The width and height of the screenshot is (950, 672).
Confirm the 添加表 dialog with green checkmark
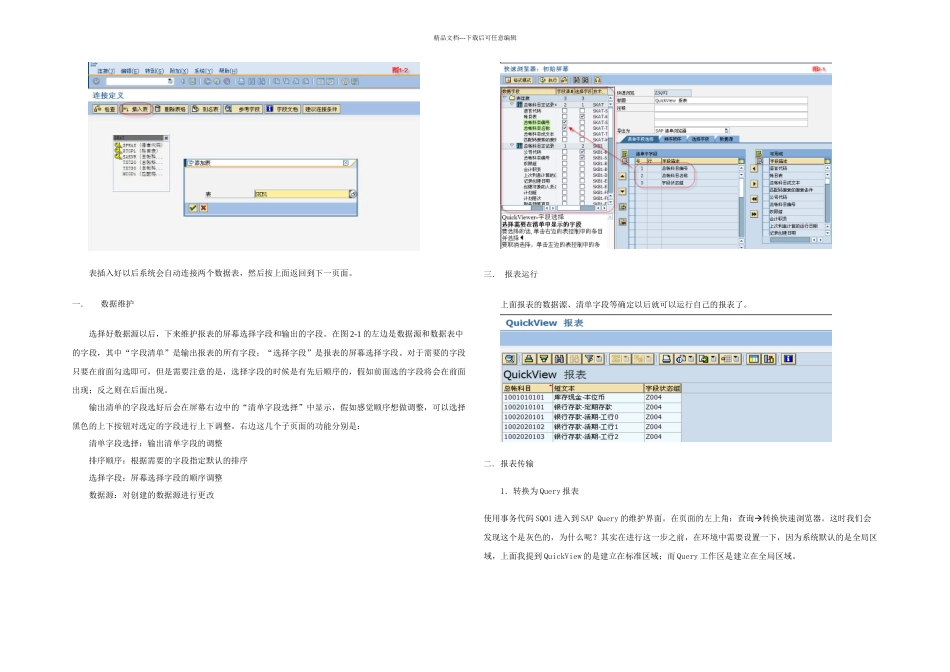coord(193,208)
